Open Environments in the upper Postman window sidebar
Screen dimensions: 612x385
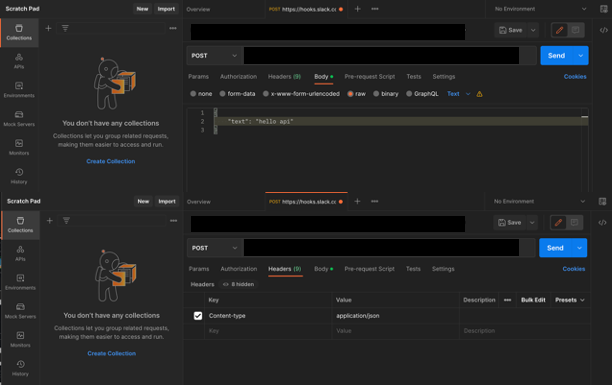[19, 90]
